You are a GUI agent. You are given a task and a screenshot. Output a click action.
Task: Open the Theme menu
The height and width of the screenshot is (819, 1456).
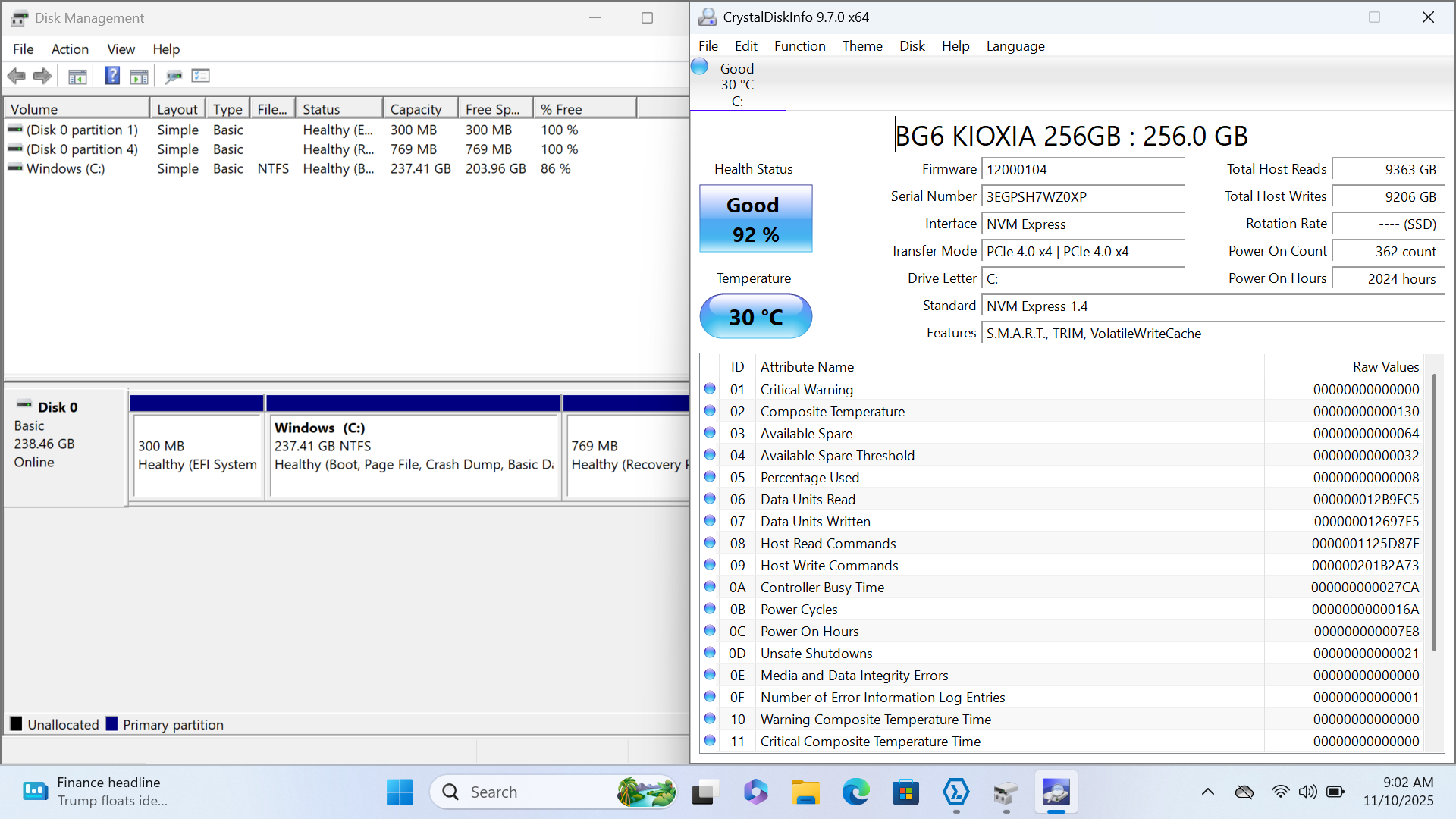click(x=862, y=46)
